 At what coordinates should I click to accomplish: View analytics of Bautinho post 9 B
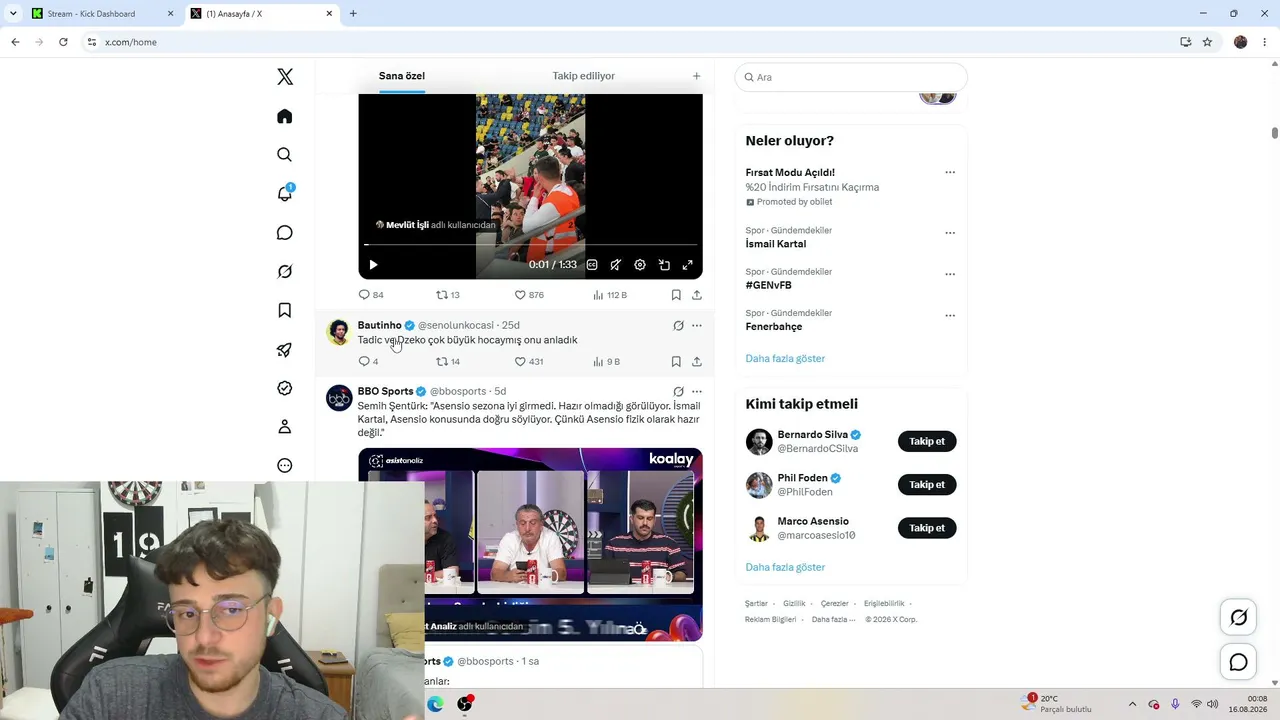coord(607,362)
